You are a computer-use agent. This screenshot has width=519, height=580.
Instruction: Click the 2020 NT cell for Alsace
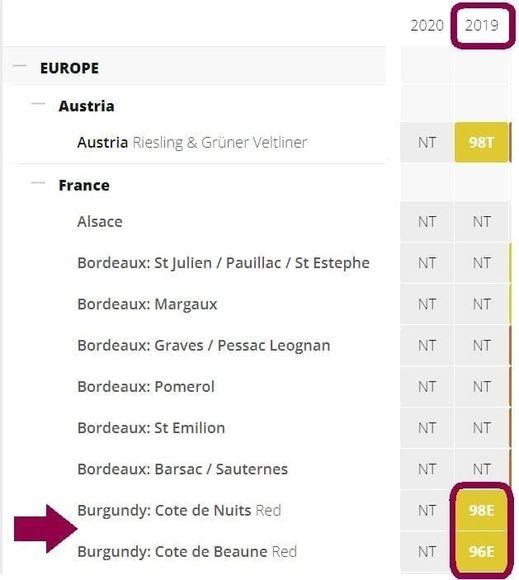[427, 222]
